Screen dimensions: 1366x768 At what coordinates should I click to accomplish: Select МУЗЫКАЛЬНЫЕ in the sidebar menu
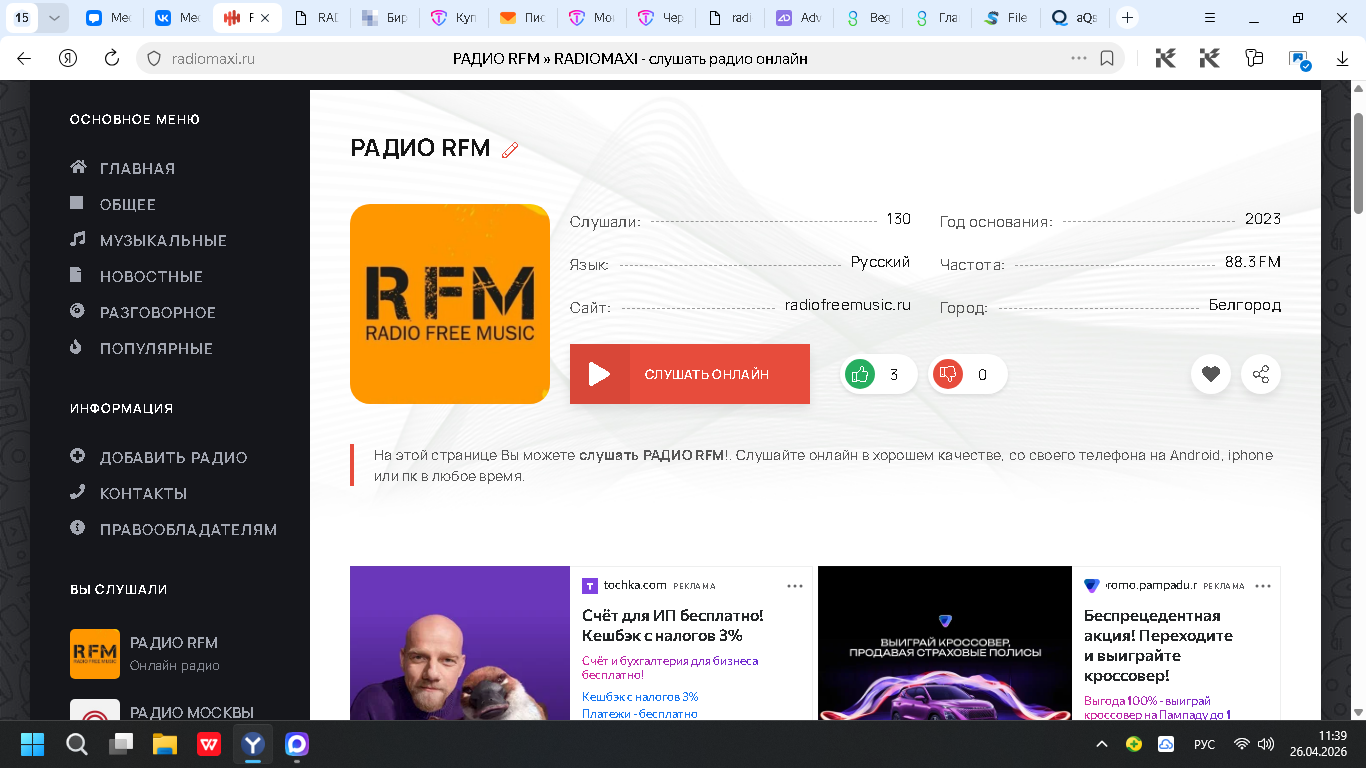pyautogui.click(x=163, y=241)
